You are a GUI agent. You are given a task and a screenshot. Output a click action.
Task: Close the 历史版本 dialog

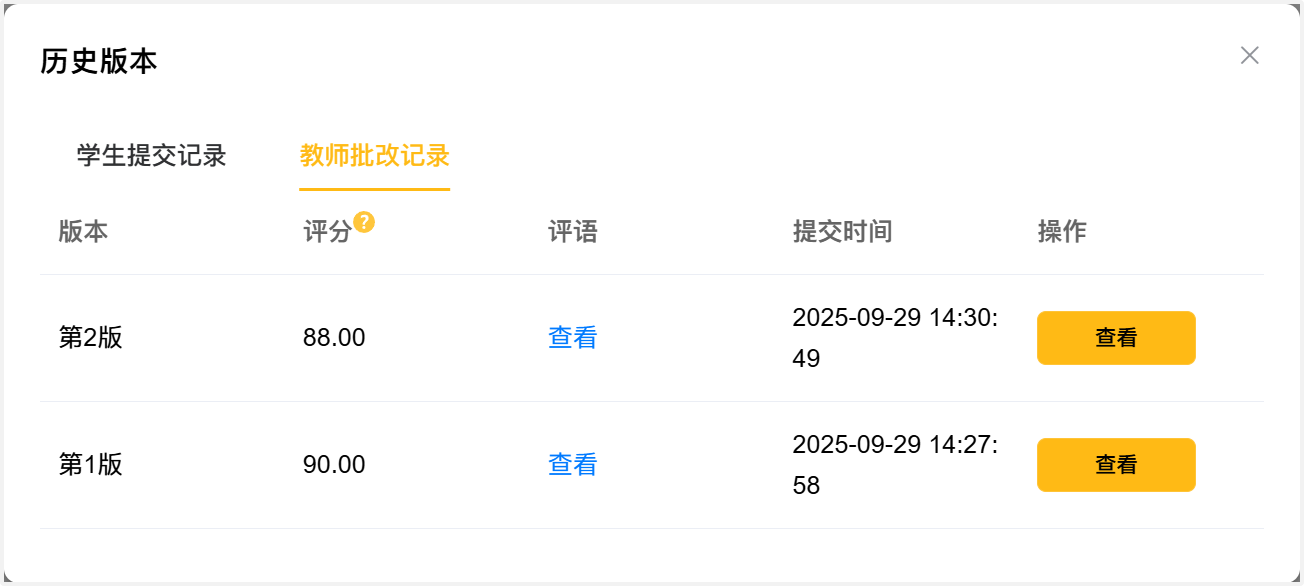[1249, 56]
